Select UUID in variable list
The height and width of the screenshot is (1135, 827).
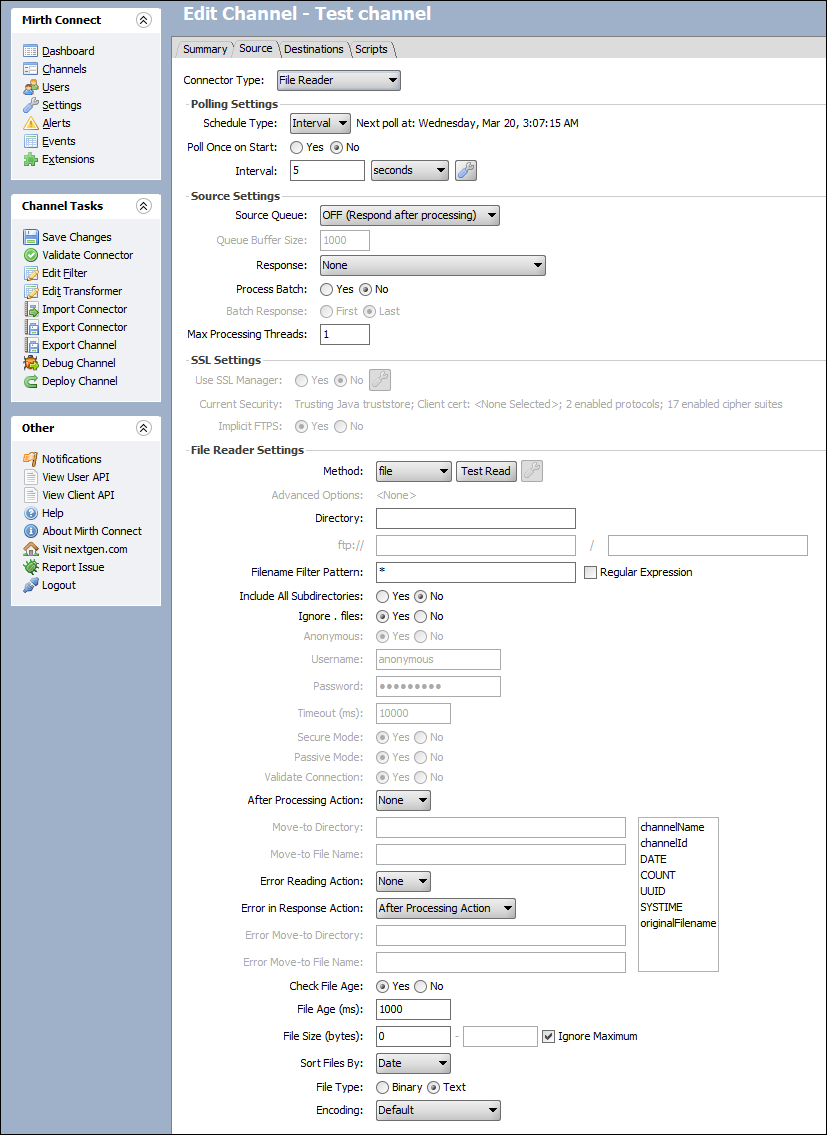(x=652, y=891)
